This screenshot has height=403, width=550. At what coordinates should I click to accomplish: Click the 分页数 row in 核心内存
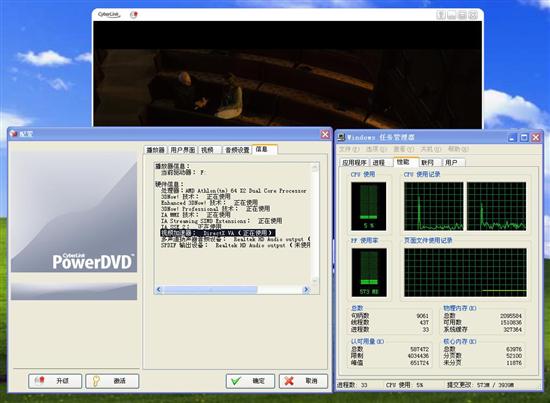482,356
